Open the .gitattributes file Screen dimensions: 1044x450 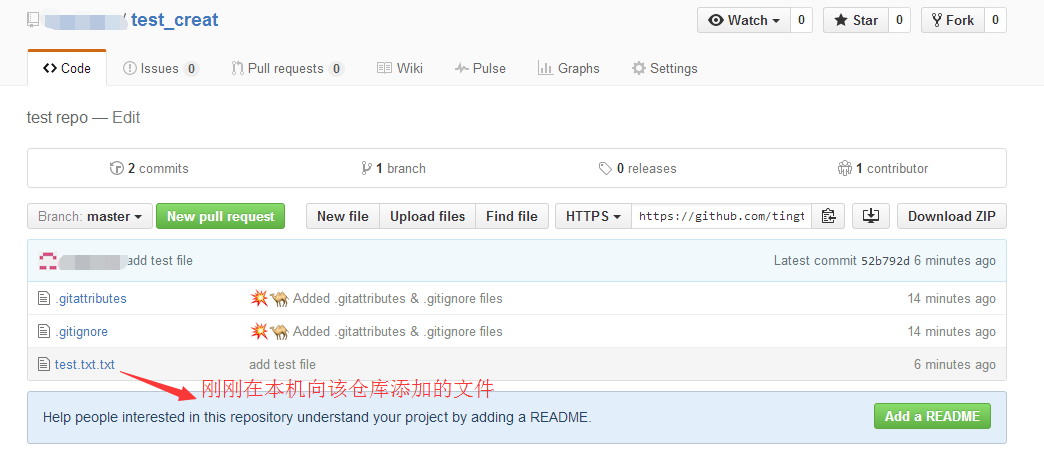(x=91, y=298)
